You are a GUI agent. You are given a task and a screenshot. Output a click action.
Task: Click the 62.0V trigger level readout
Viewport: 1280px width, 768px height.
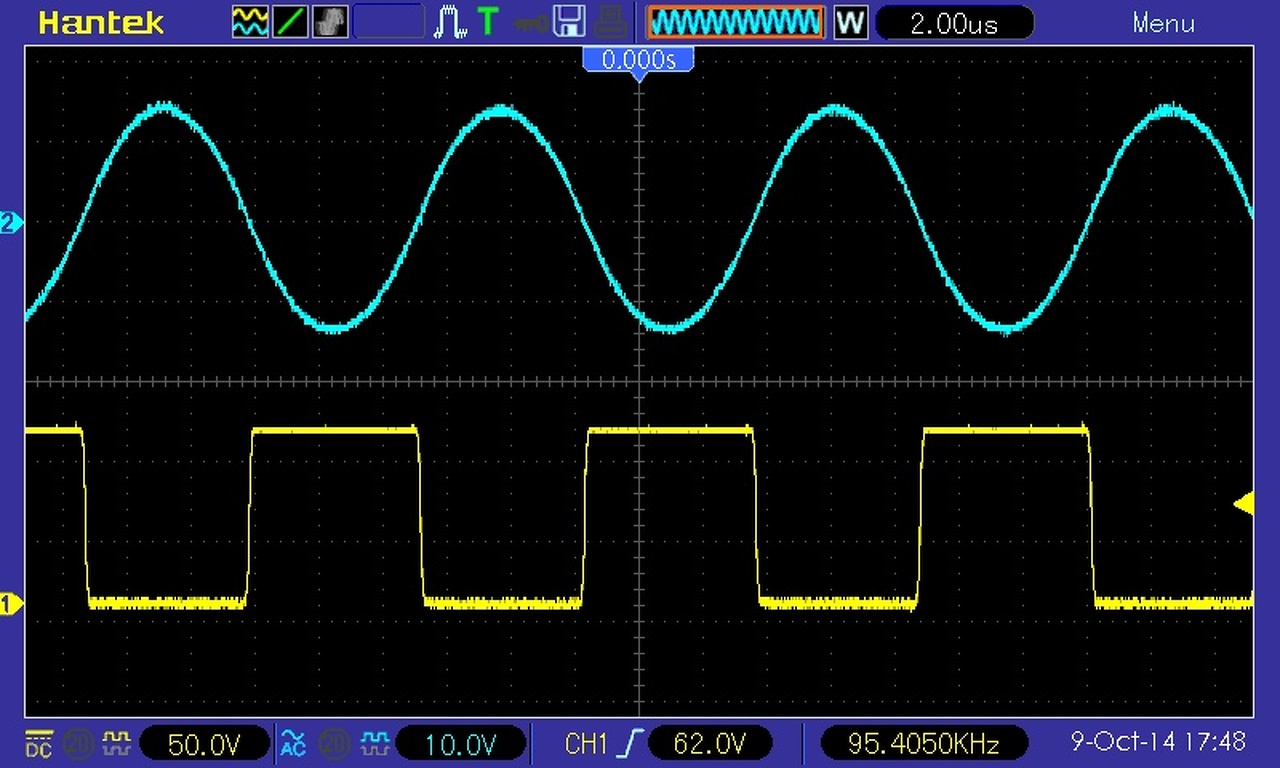coord(710,743)
